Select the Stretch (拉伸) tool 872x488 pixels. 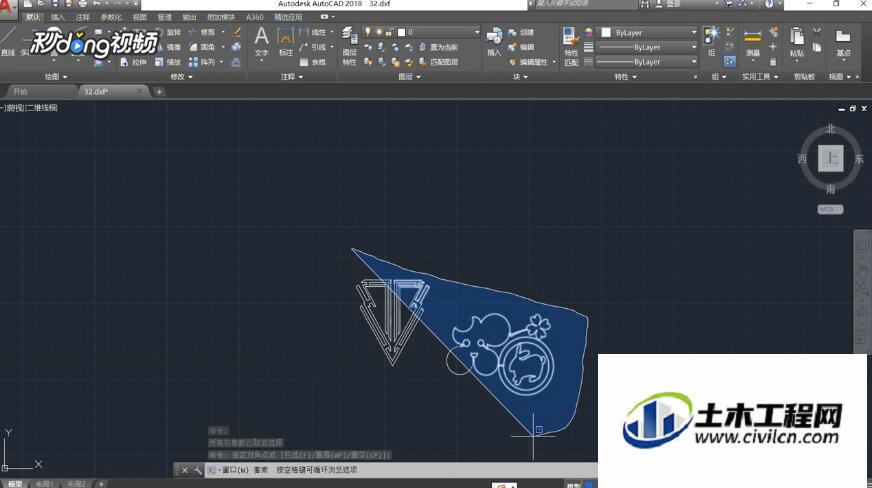tap(134, 62)
